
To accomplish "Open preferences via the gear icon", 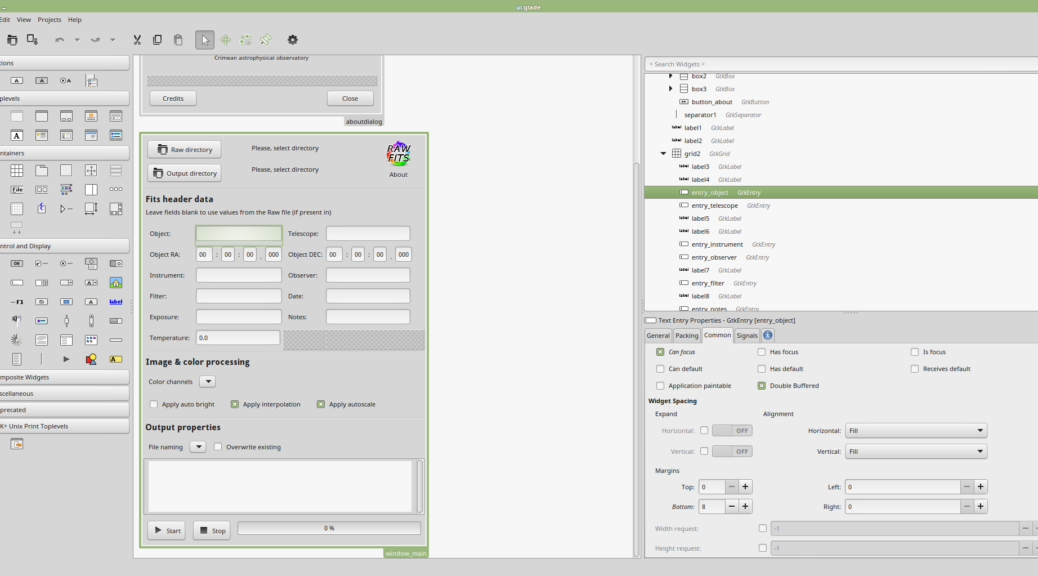I will click(293, 40).
